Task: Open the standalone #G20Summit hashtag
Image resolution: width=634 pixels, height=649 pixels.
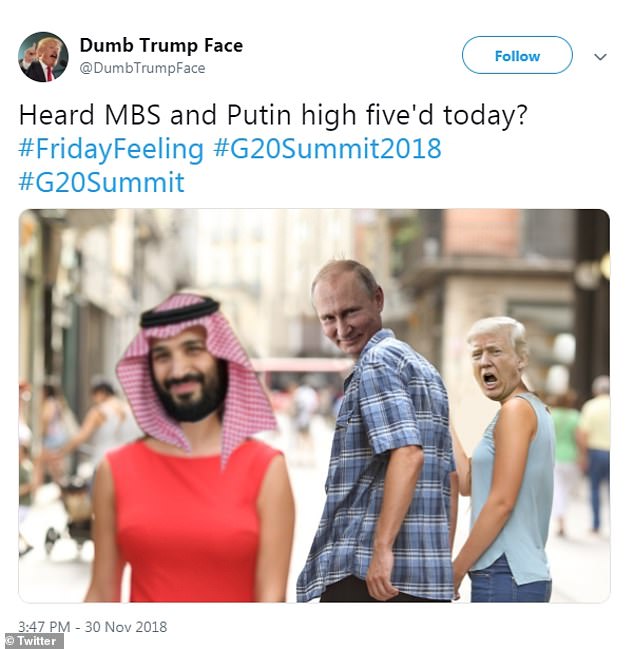Action: [x=101, y=182]
